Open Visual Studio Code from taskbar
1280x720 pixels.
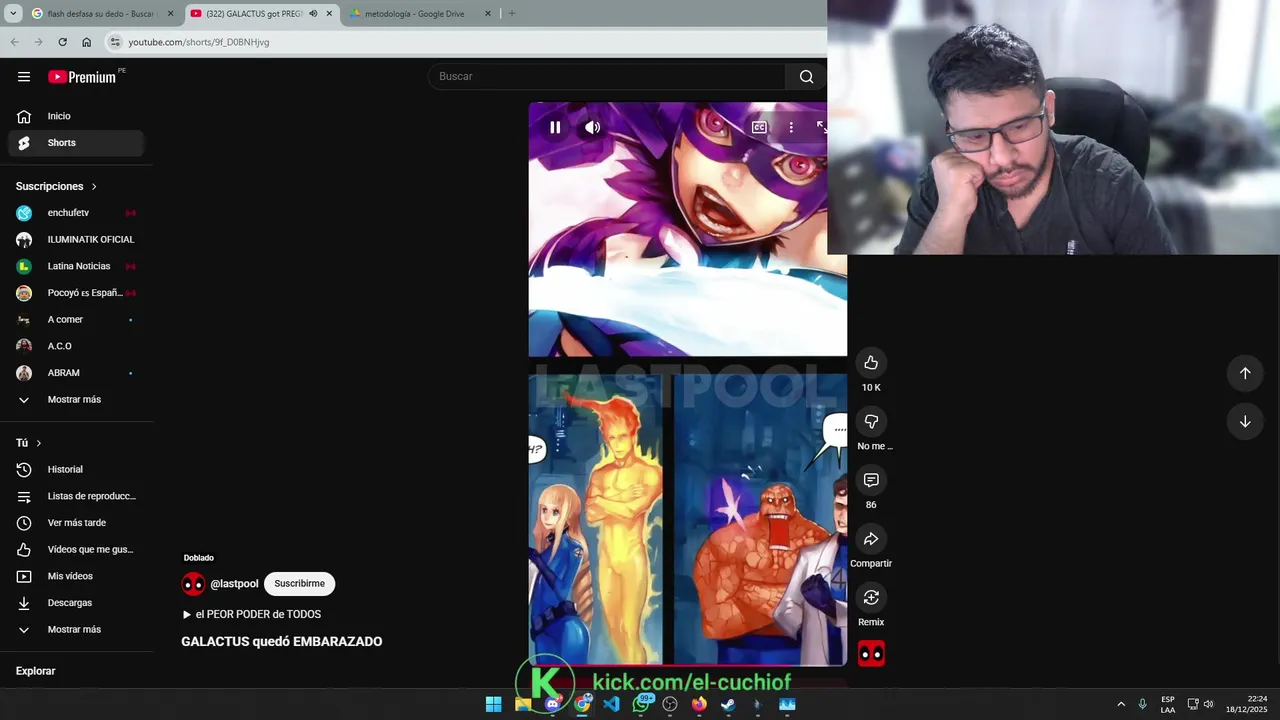611,704
